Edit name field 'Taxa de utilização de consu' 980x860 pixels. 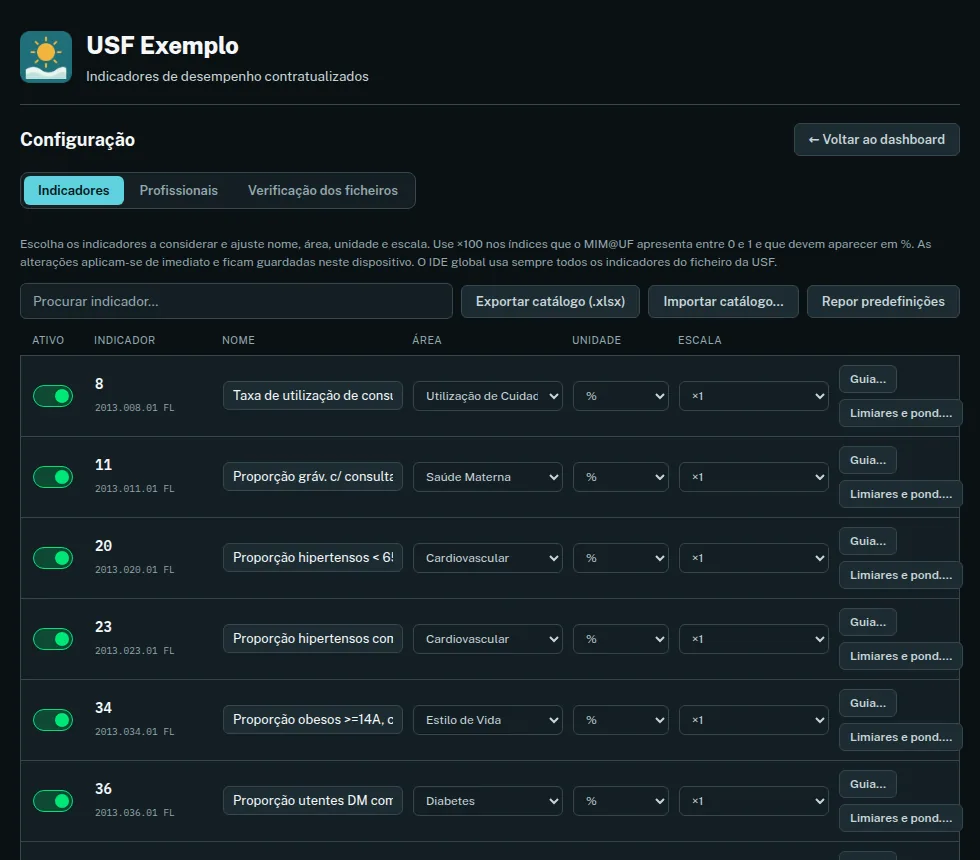(x=312, y=396)
